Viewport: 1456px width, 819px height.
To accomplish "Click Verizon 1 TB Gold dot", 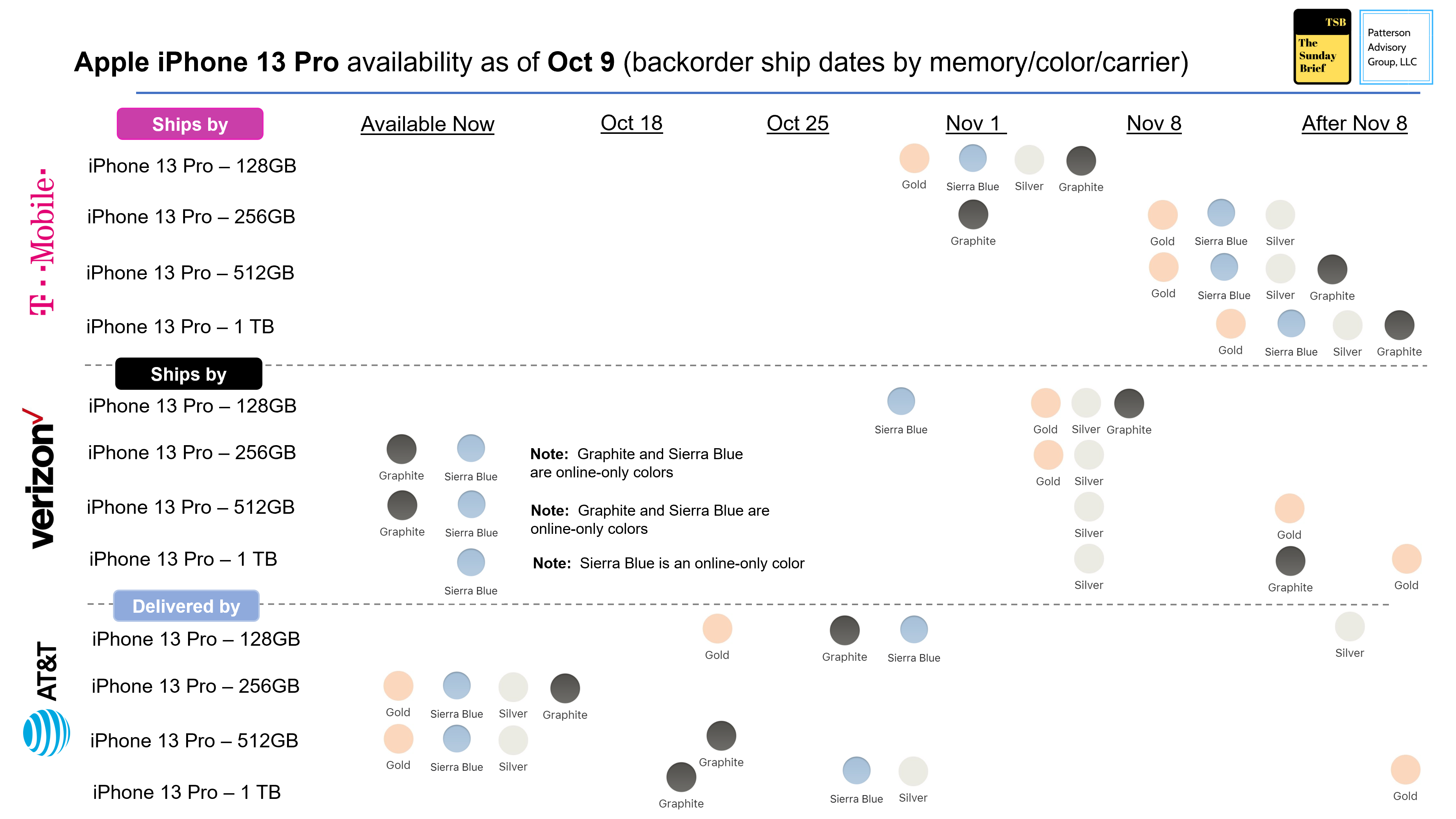I will (x=1406, y=559).
